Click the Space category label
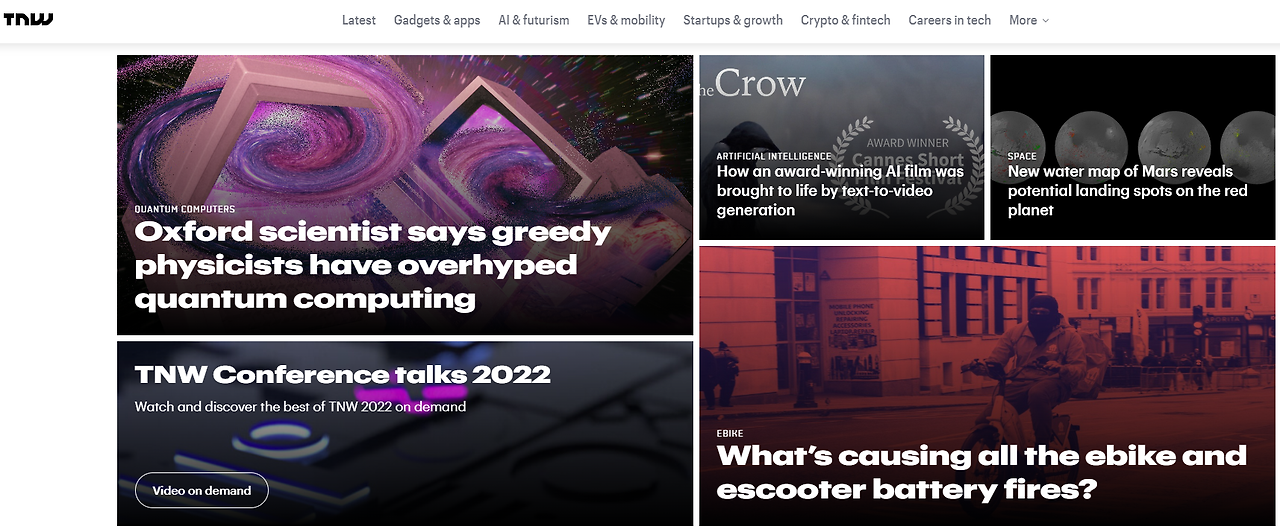This screenshot has width=1280, height=532. click(x=1022, y=156)
